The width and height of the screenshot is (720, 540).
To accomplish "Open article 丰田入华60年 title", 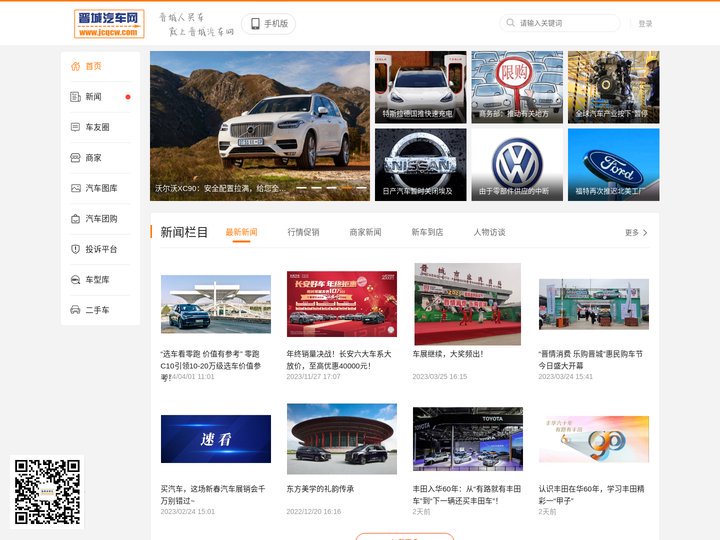I will pos(467,495).
